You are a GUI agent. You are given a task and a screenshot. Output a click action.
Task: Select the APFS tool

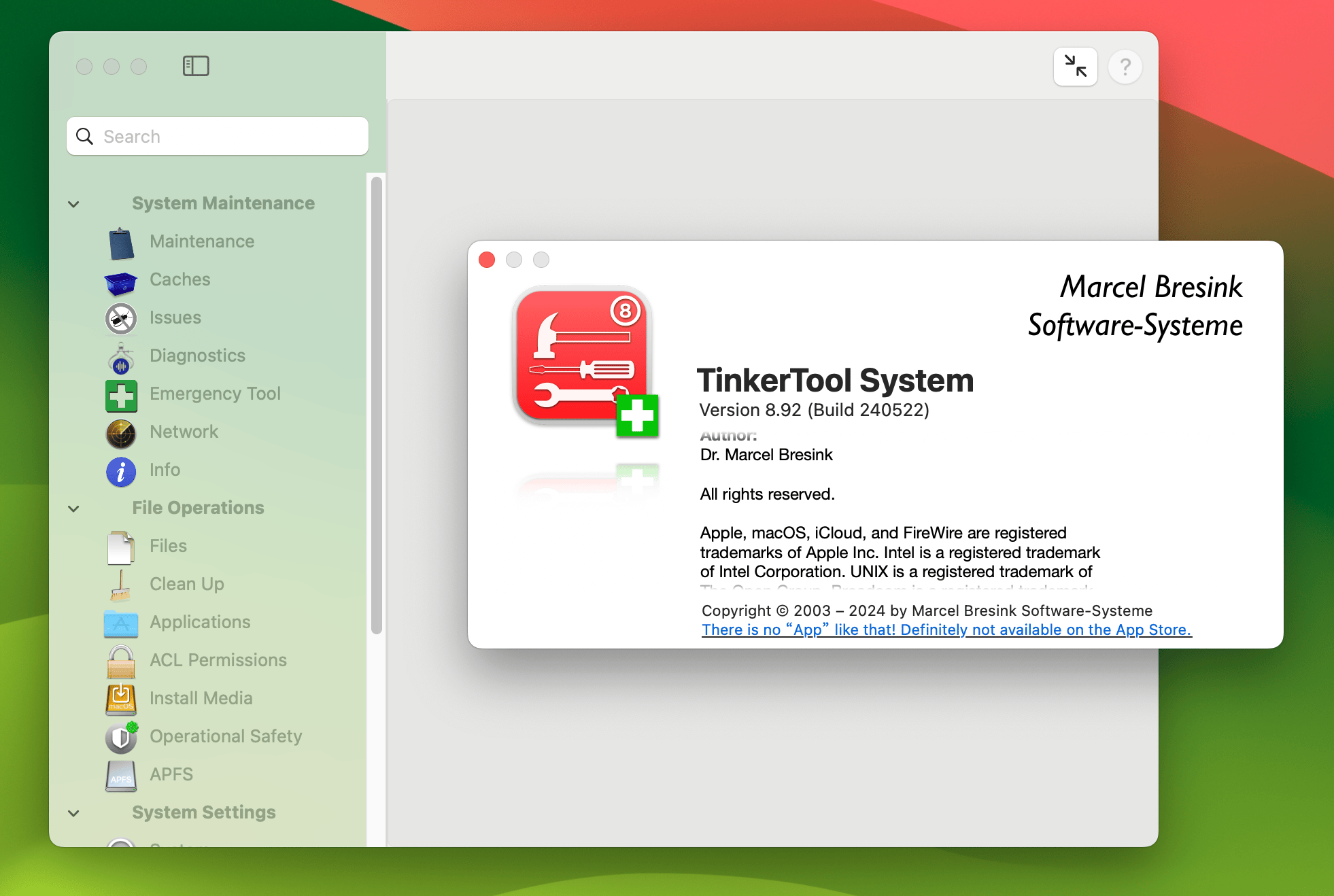[x=170, y=774]
